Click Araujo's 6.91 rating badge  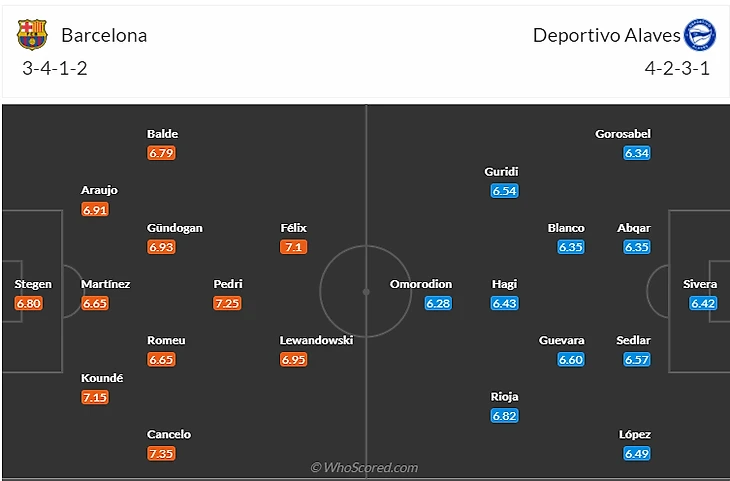(96, 210)
